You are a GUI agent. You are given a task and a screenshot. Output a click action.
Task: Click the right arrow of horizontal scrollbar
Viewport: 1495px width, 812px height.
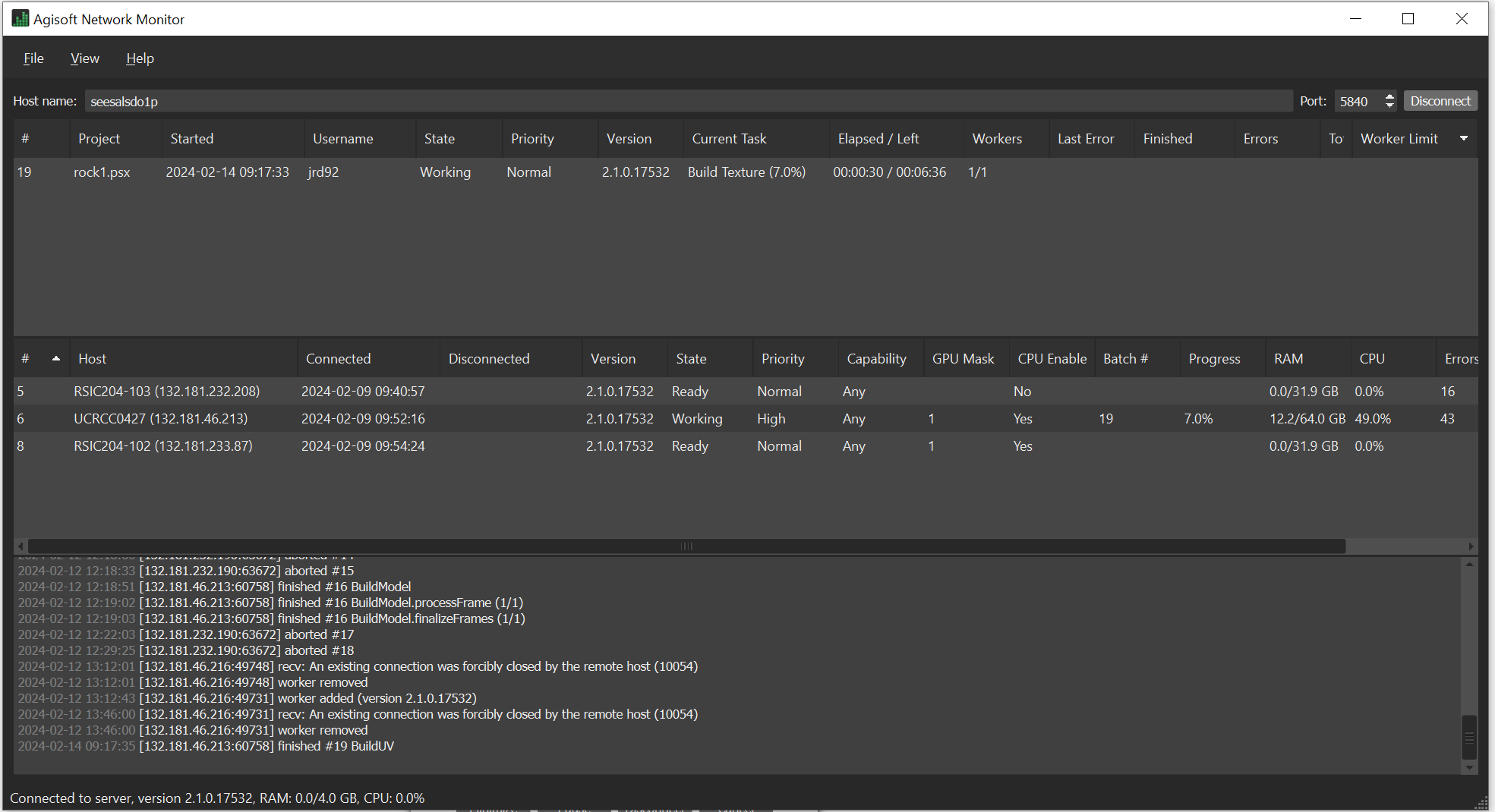click(x=1471, y=546)
